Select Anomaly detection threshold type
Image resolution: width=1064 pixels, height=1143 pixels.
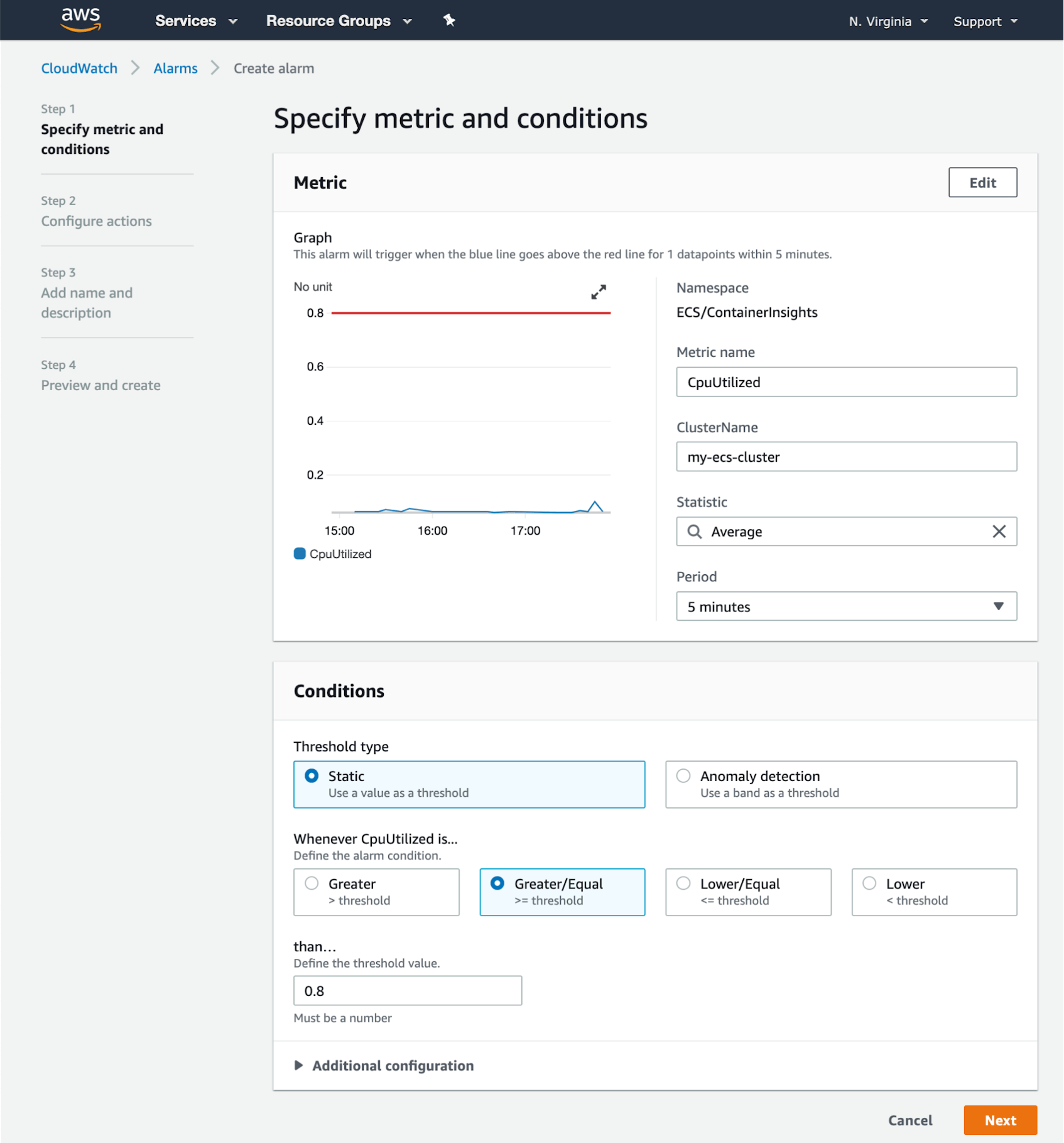click(x=683, y=776)
